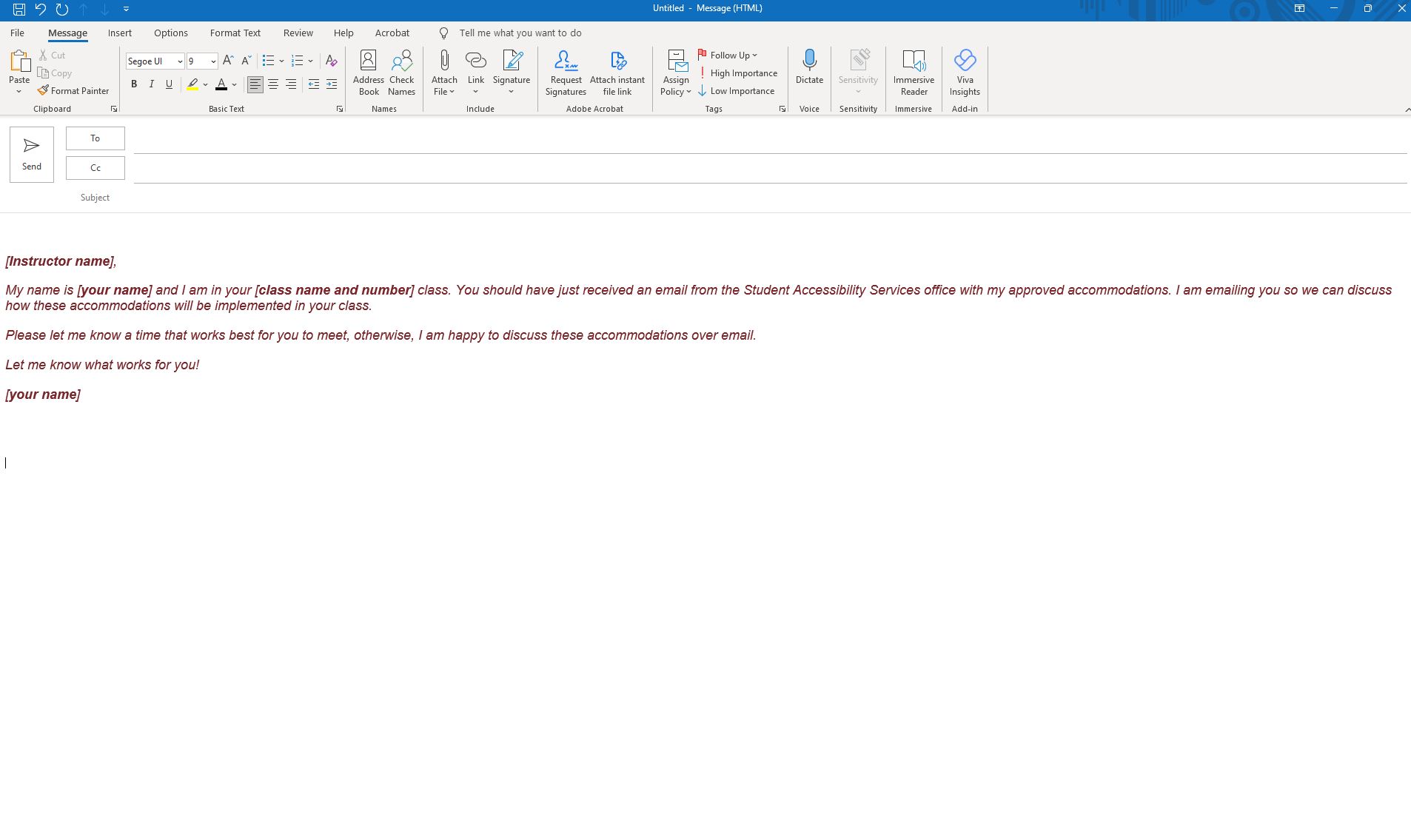Clear all formatting
This screenshot has width=1411, height=840.
[331, 61]
